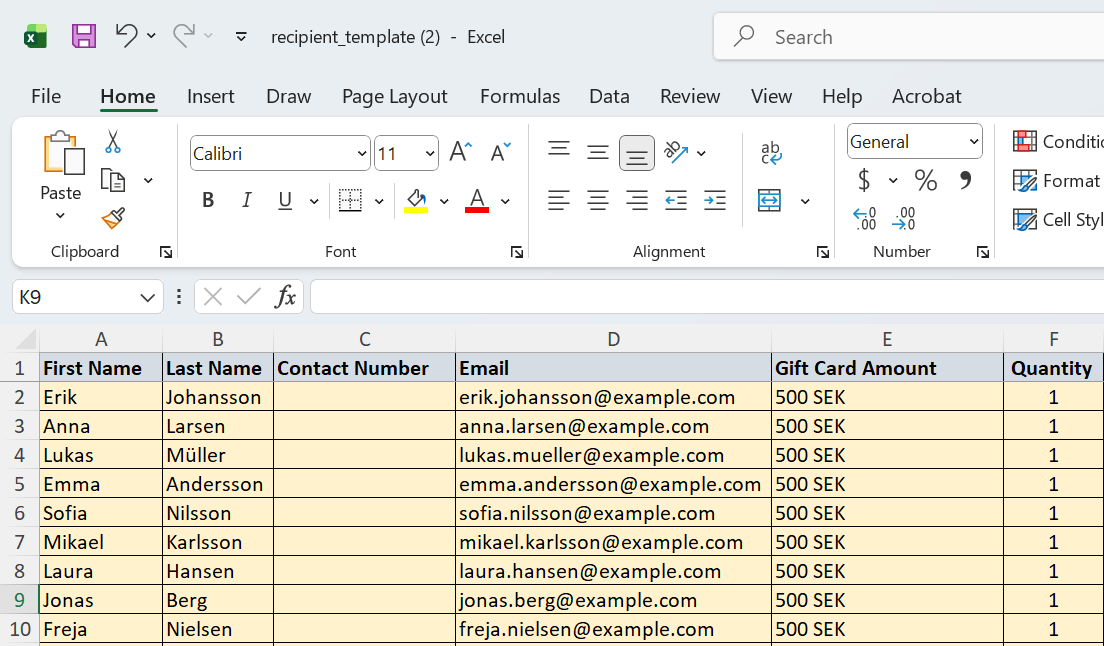1104x646 pixels.
Task: Click the Paste clipboard icon
Action: pyautogui.click(x=63, y=153)
